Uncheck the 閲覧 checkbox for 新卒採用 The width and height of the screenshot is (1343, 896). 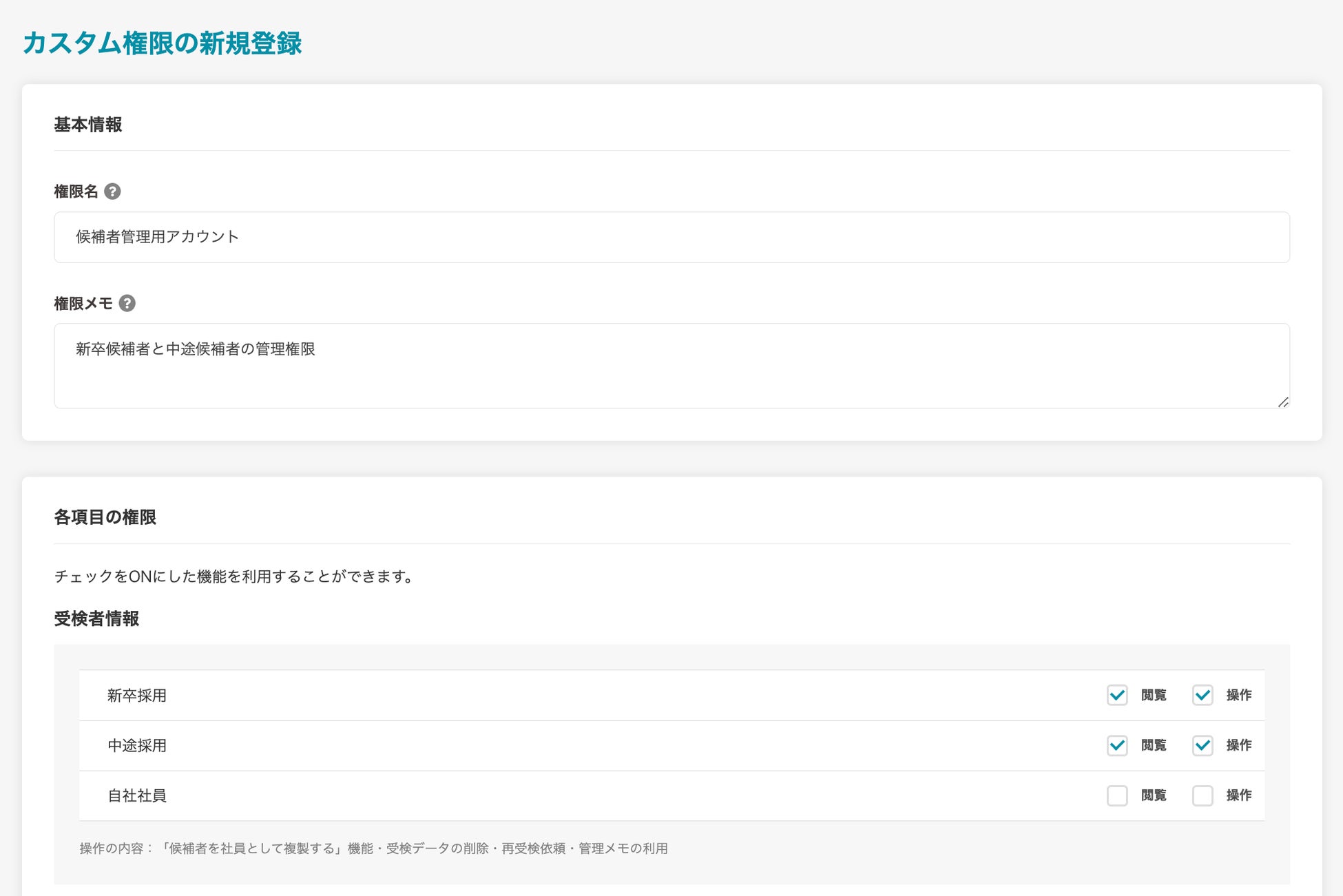(x=1117, y=695)
